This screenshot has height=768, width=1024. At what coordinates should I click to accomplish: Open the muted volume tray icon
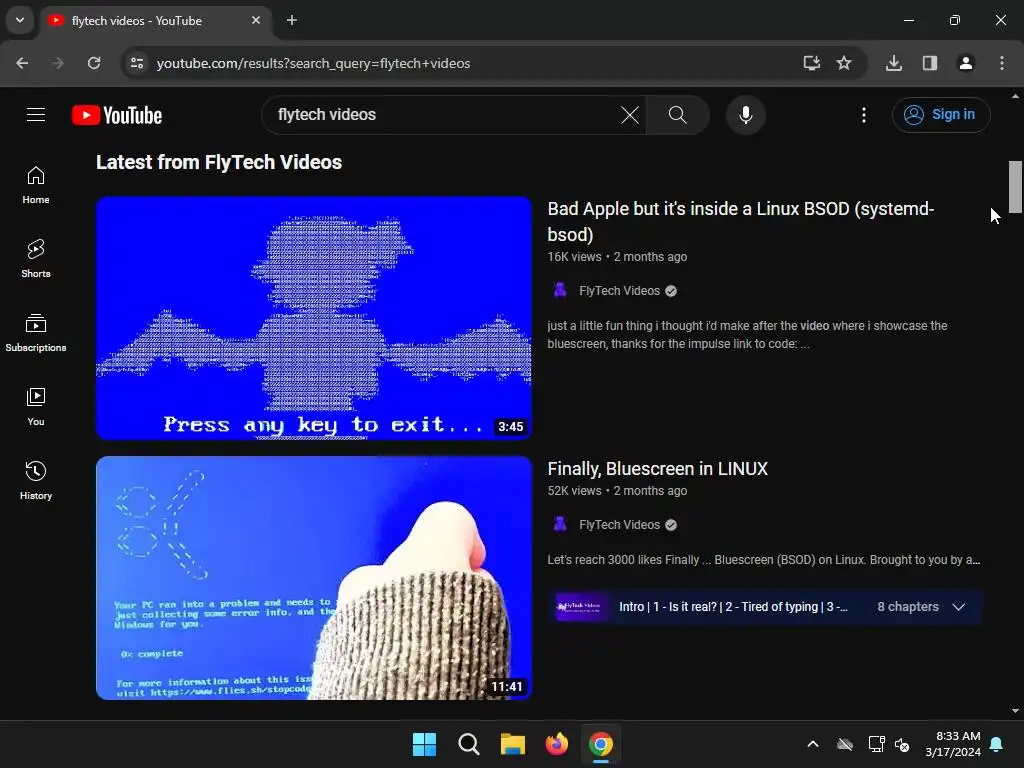click(x=902, y=744)
